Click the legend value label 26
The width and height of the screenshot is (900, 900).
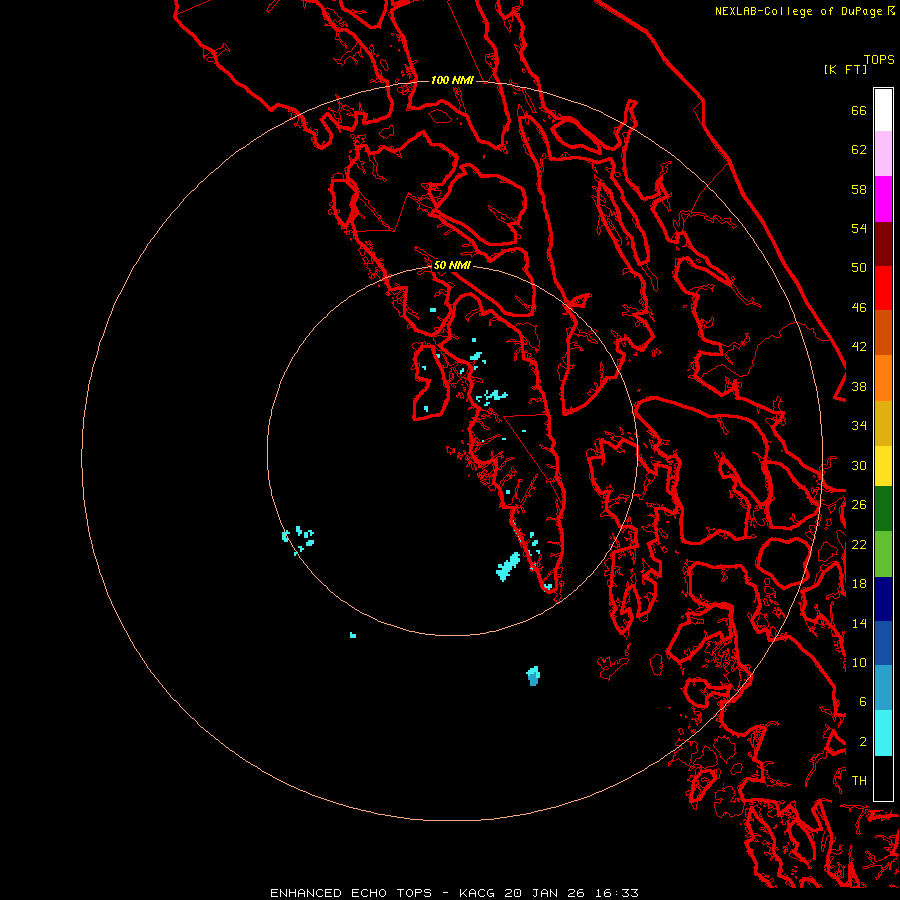pyautogui.click(x=859, y=505)
